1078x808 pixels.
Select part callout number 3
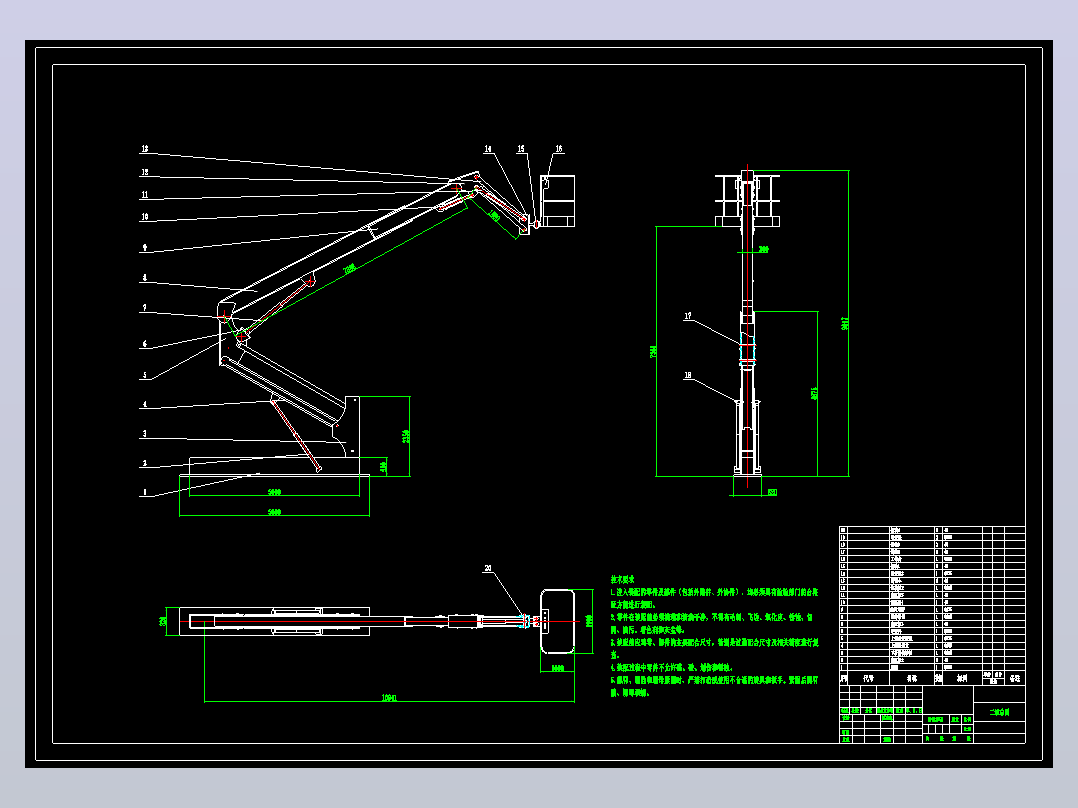point(144,434)
